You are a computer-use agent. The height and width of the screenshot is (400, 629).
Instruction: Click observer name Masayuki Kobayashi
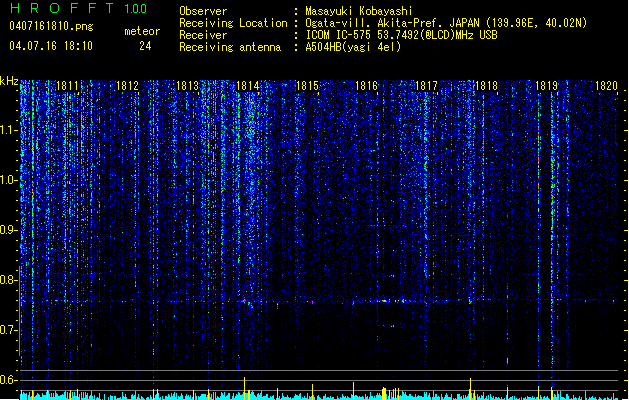point(359,11)
